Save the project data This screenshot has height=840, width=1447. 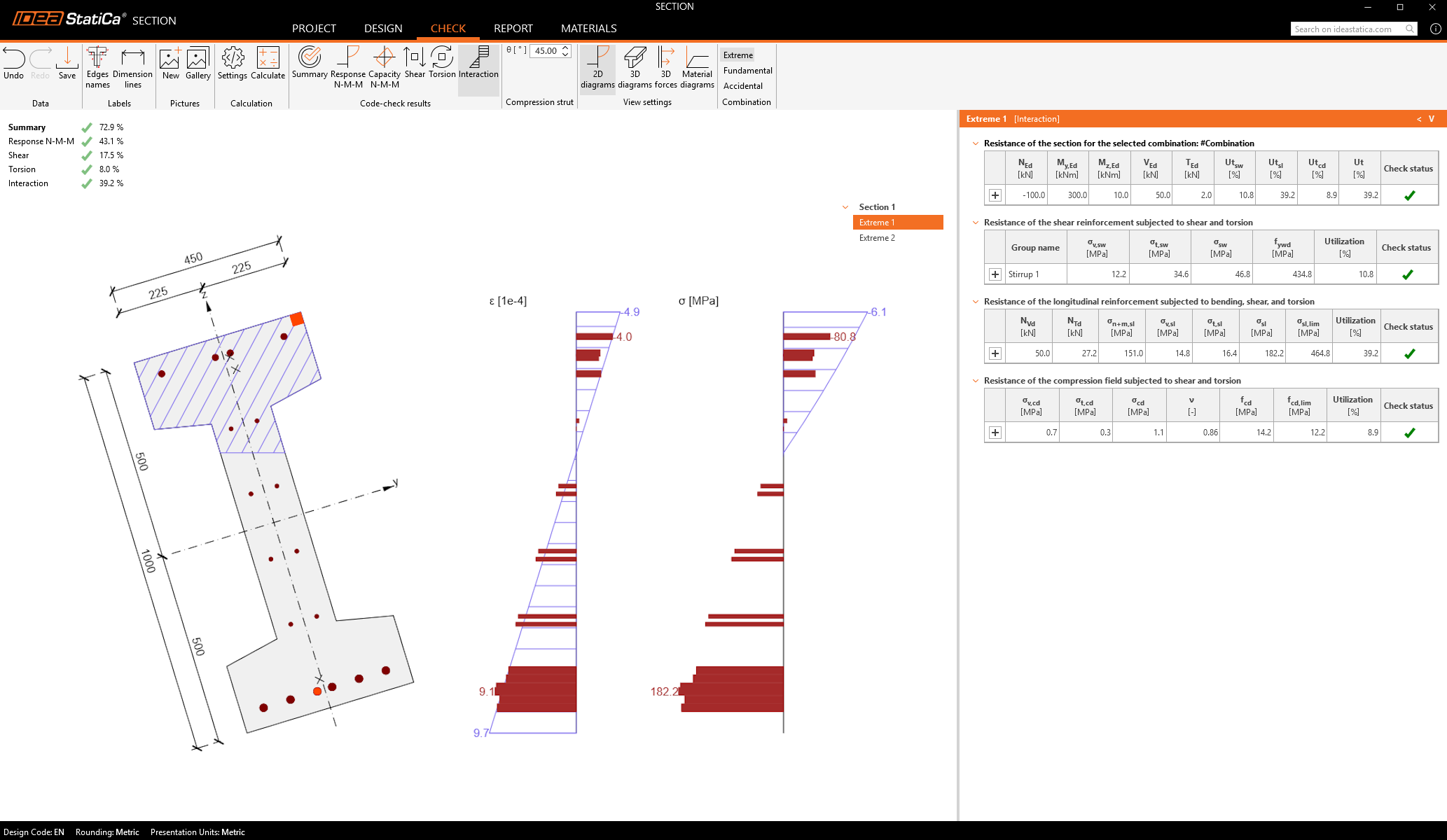click(x=67, y=63)
